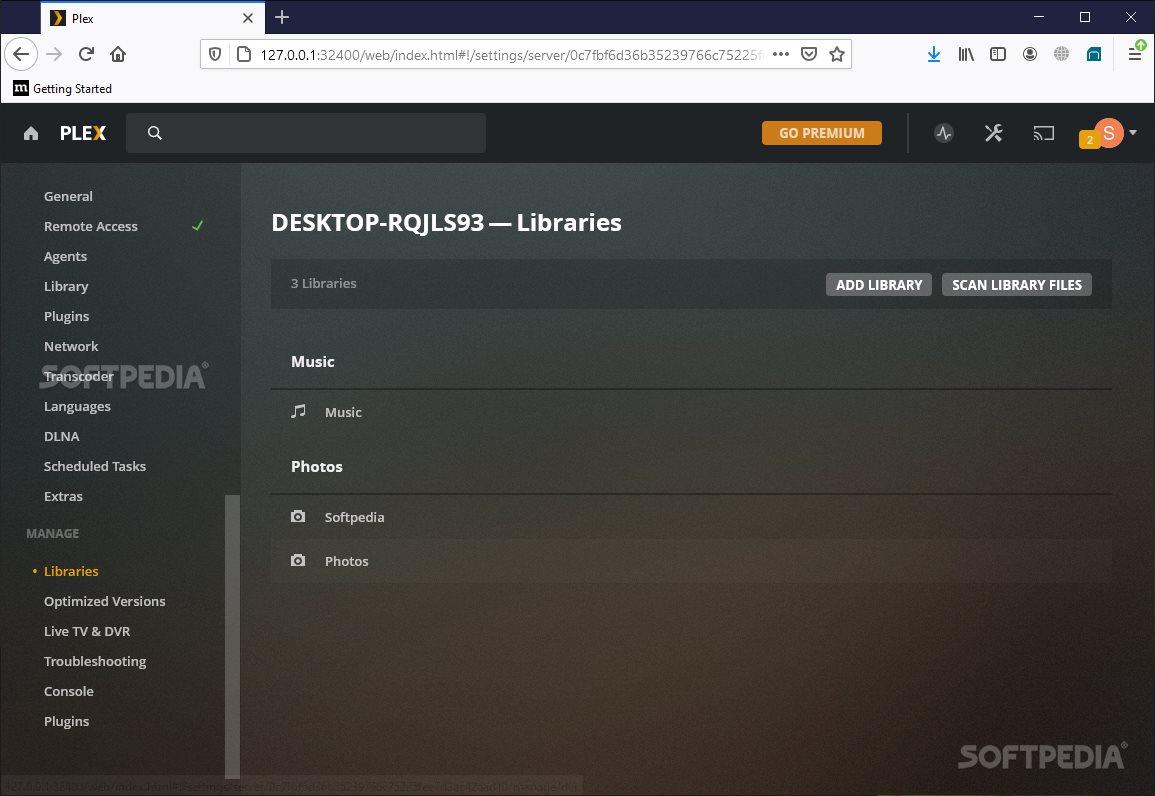Screen dimensions: 1155x796
Task: Open Library settings in sidebar
Action: tap(66, 286)
